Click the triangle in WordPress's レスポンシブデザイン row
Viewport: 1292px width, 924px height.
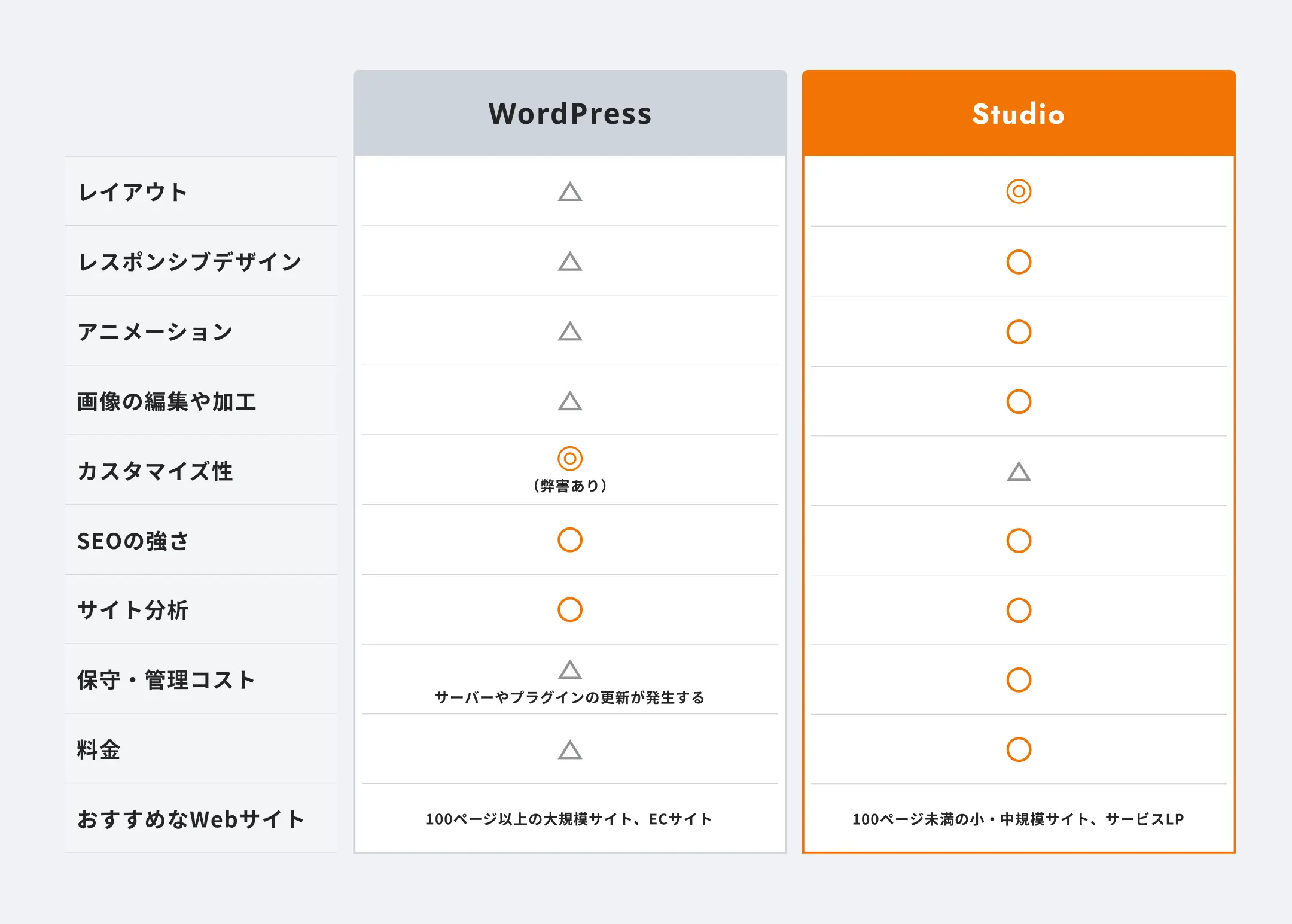pos(569,262)
